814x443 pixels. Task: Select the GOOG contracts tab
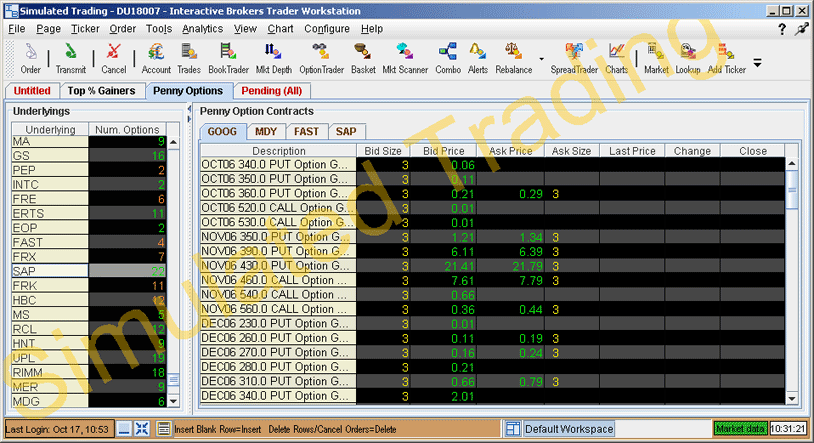click(x=222, y=132)
